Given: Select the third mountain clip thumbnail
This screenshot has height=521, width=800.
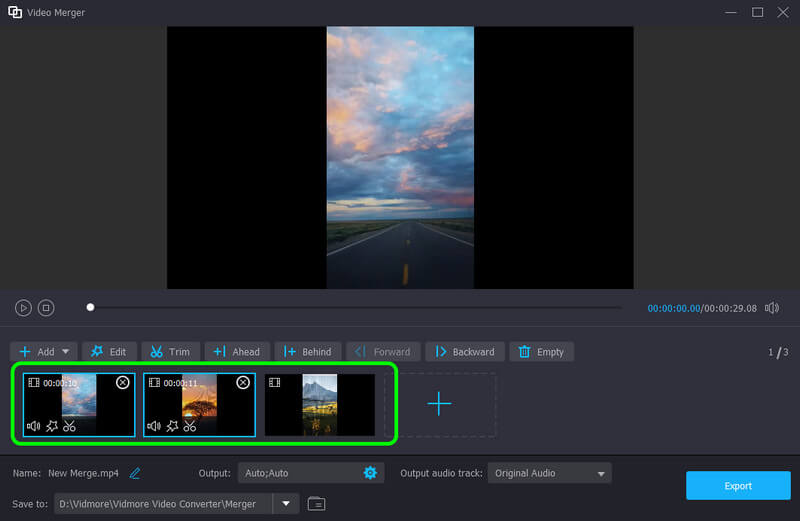Looking at the screenshot, I should coord(319,405).
